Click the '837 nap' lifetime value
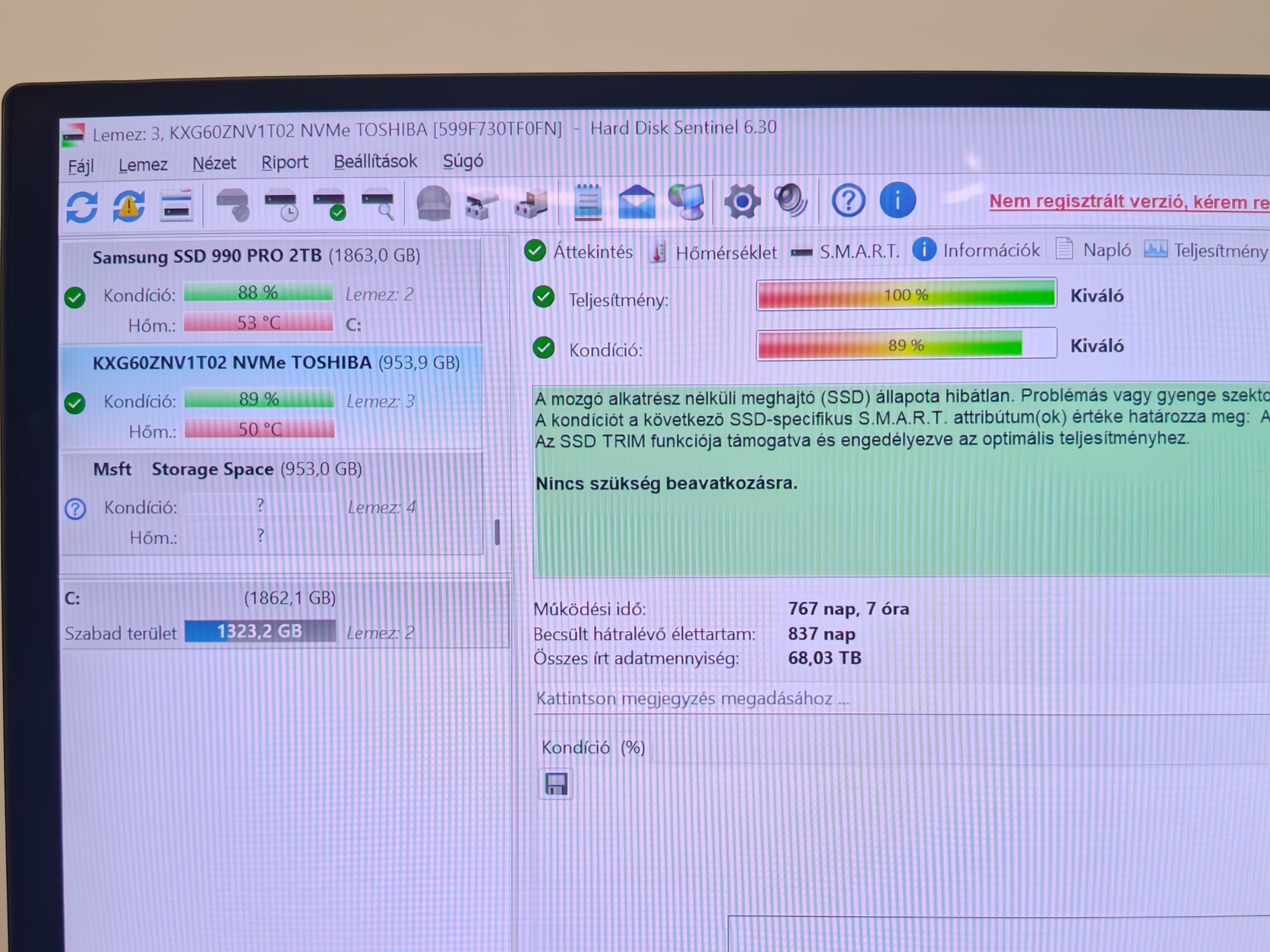The width and height of the screenshot is (1270, 952). coord(822,633)
